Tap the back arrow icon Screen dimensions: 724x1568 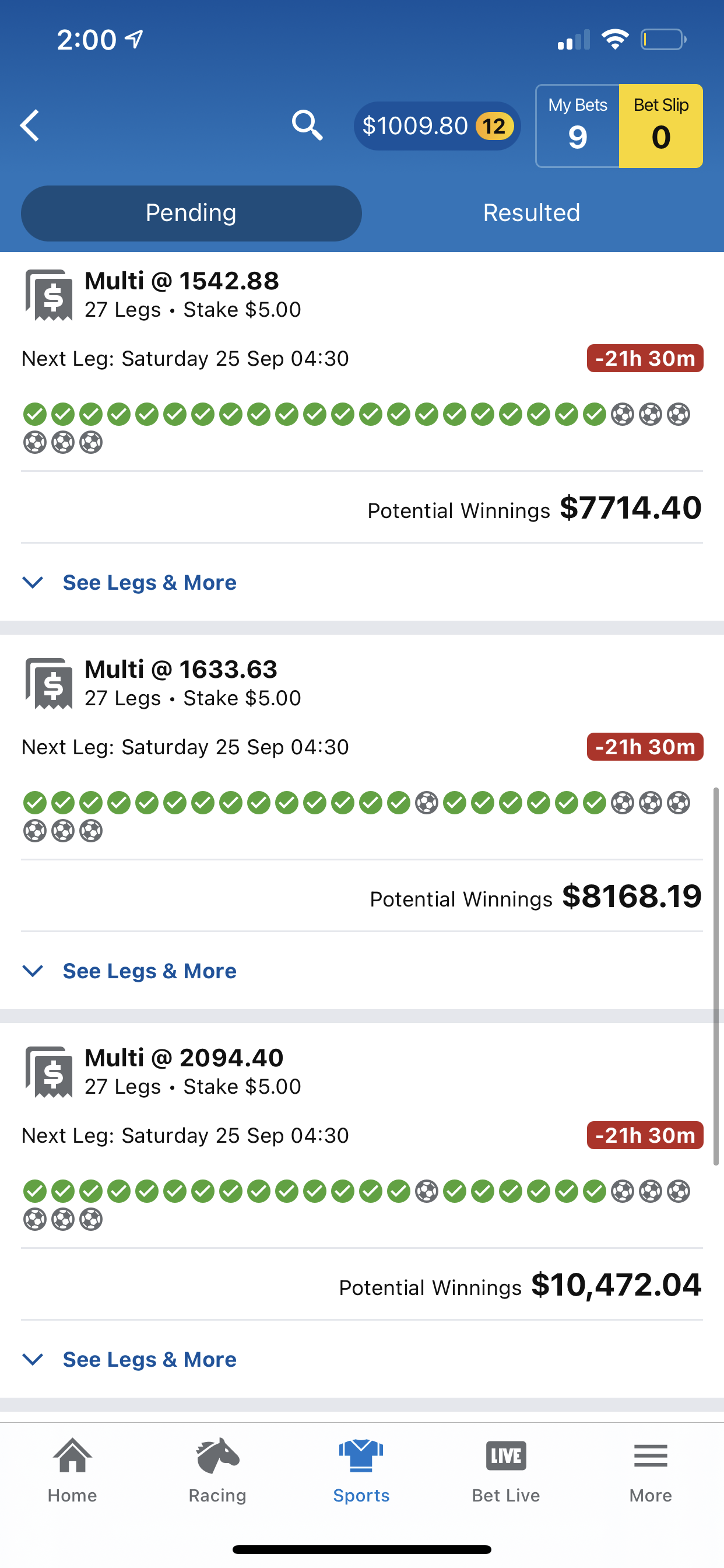tap(29, 125)
